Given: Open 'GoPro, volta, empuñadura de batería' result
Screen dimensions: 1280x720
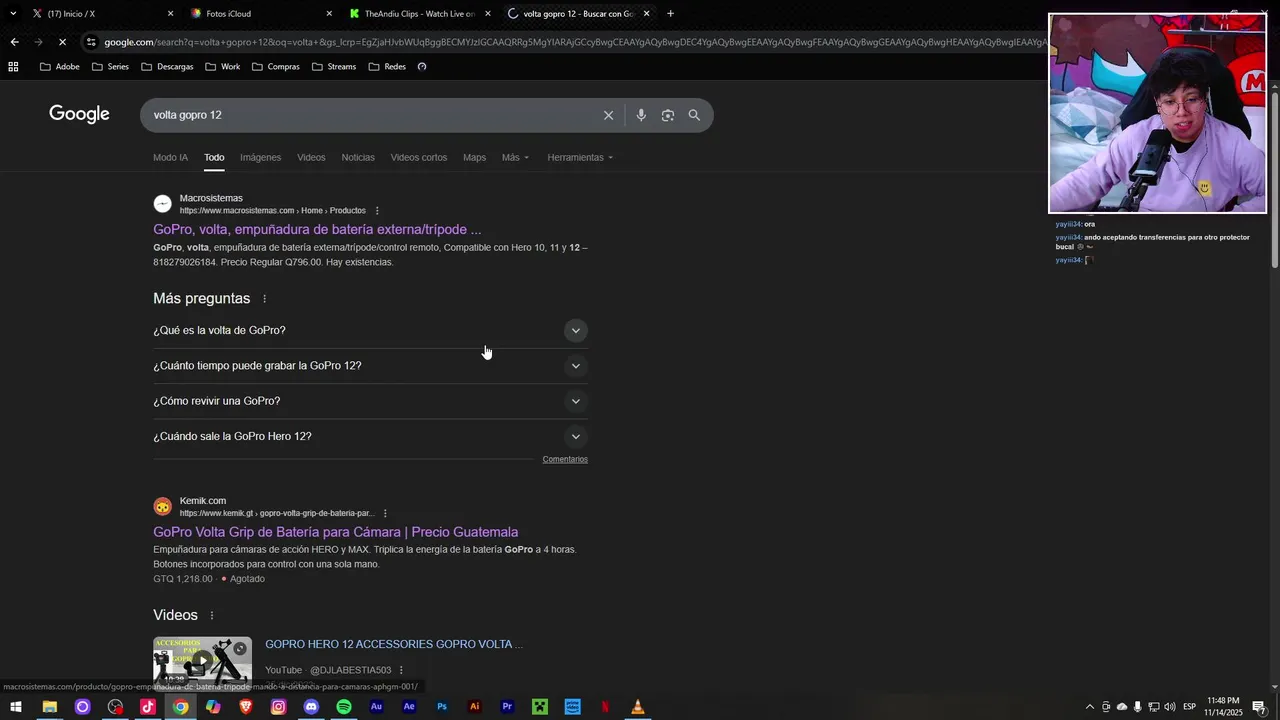Looking at the screenshot, I should 317,230.
